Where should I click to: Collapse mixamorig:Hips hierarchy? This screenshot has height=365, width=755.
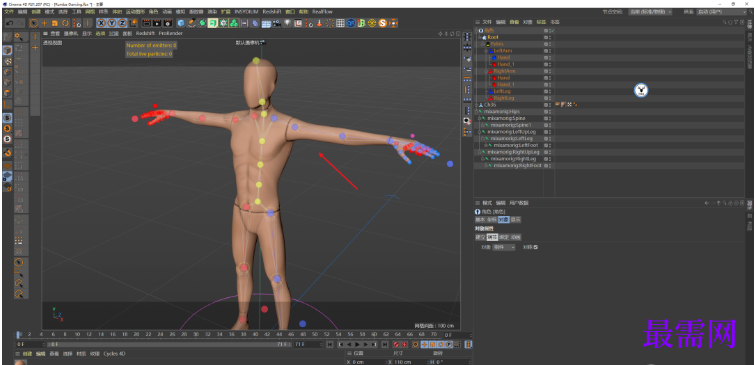point(476,111)
